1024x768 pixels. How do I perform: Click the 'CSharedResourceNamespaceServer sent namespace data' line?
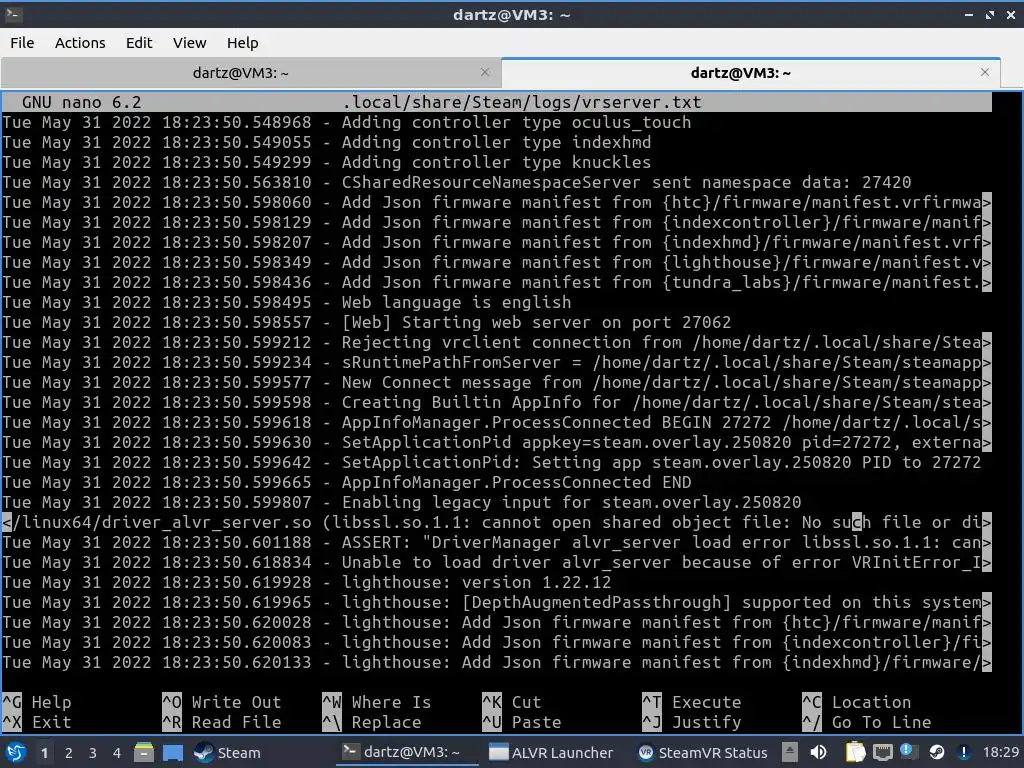click(x=456, y=182)
